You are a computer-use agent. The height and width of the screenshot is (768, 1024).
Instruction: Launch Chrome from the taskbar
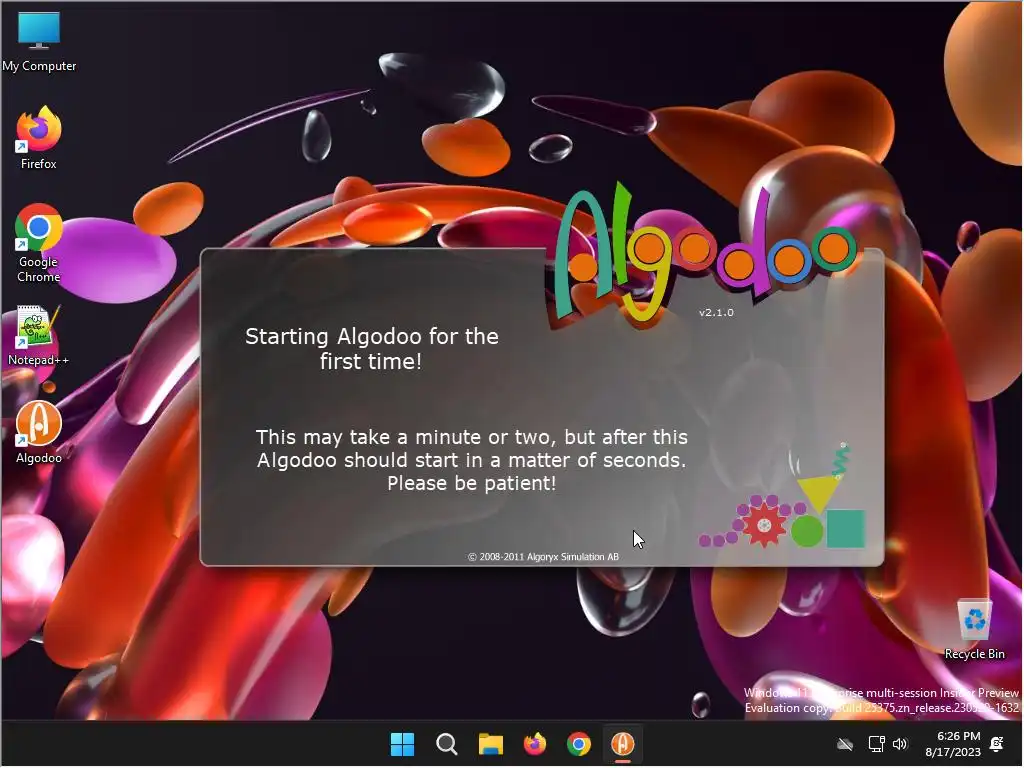tap(579, 744)
